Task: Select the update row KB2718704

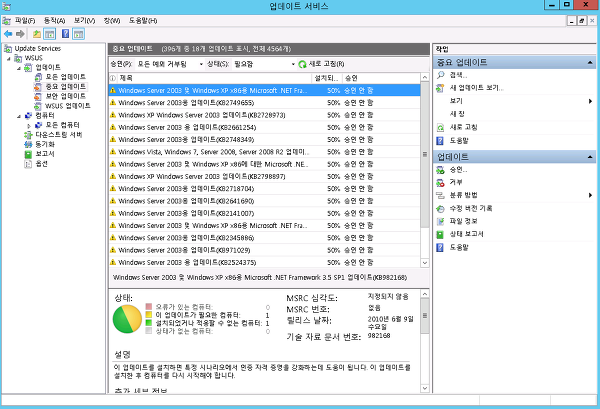Action: click(x=264, y=189)
